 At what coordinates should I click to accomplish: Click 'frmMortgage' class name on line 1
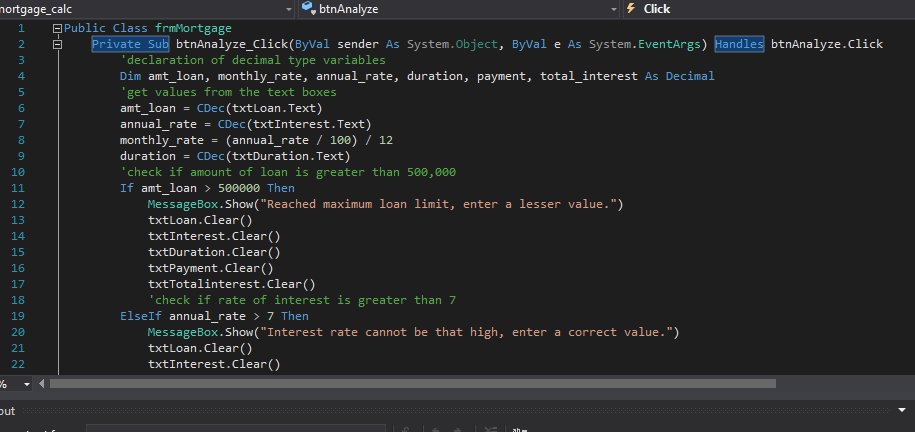point(193,28)
